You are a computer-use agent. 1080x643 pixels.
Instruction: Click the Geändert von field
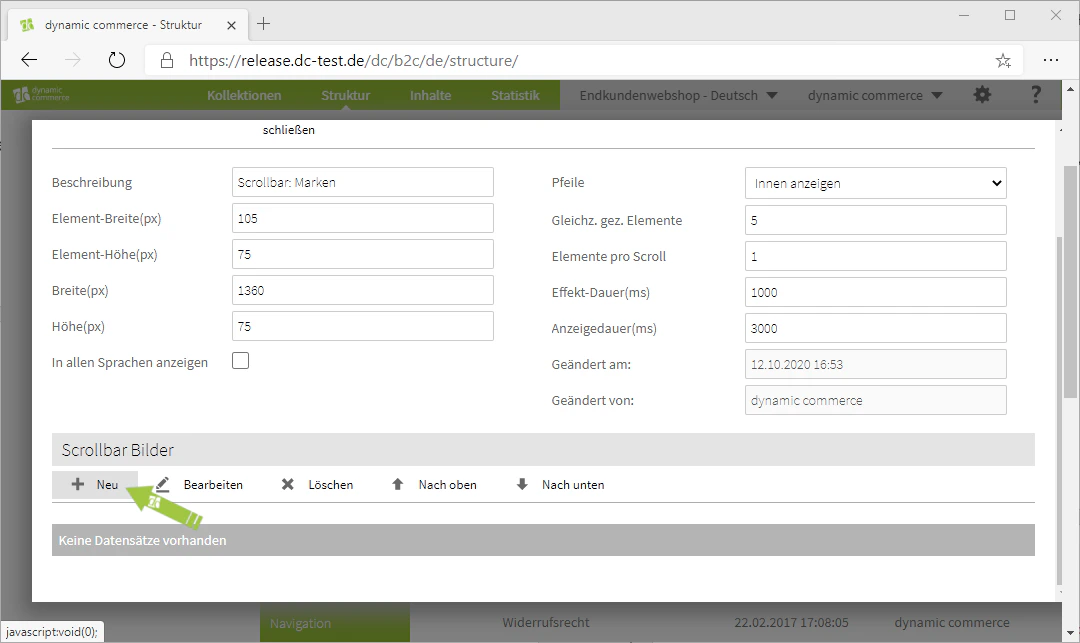point(875,400)
